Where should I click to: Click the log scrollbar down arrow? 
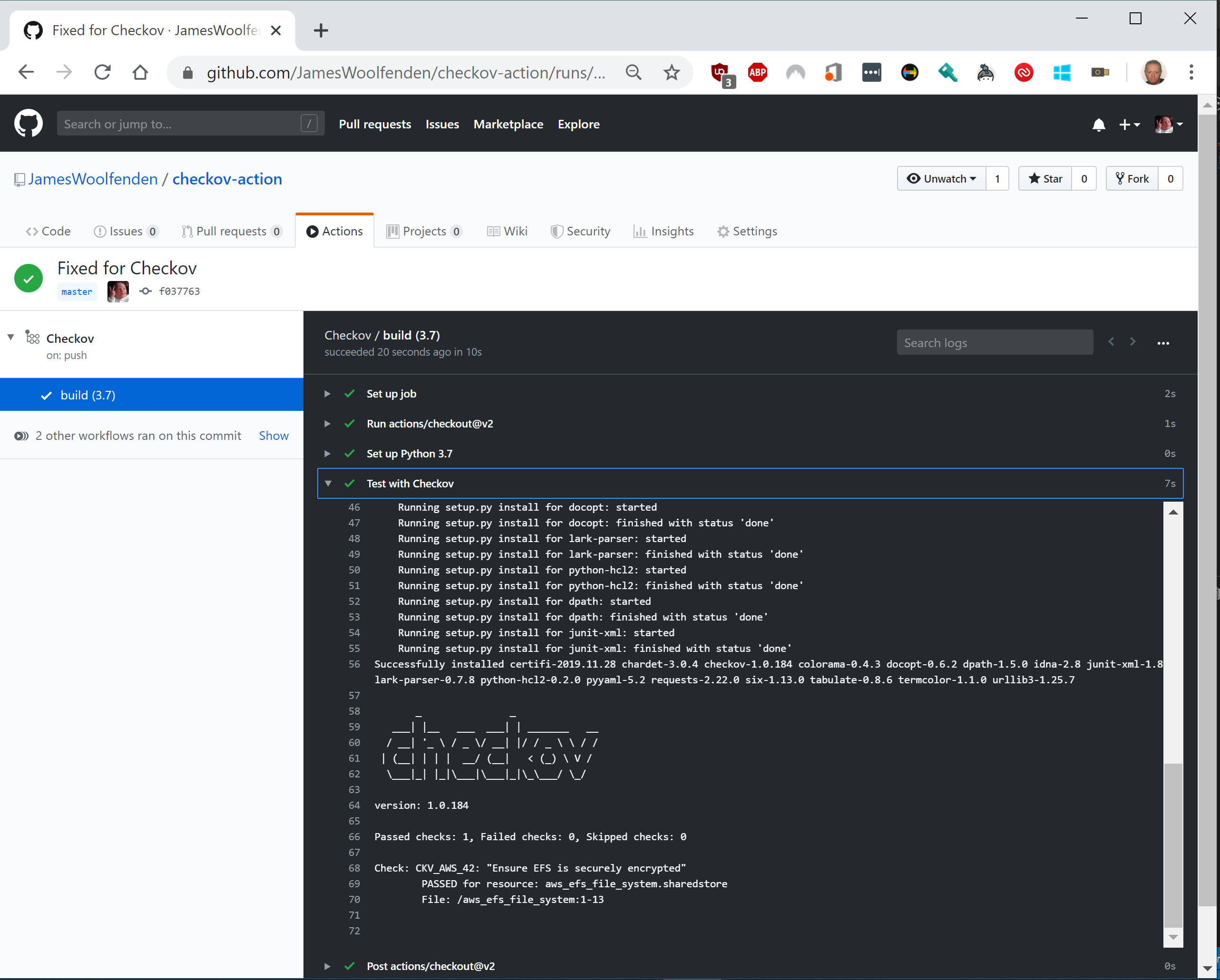pyautogui.click(x=1173, y=938)
